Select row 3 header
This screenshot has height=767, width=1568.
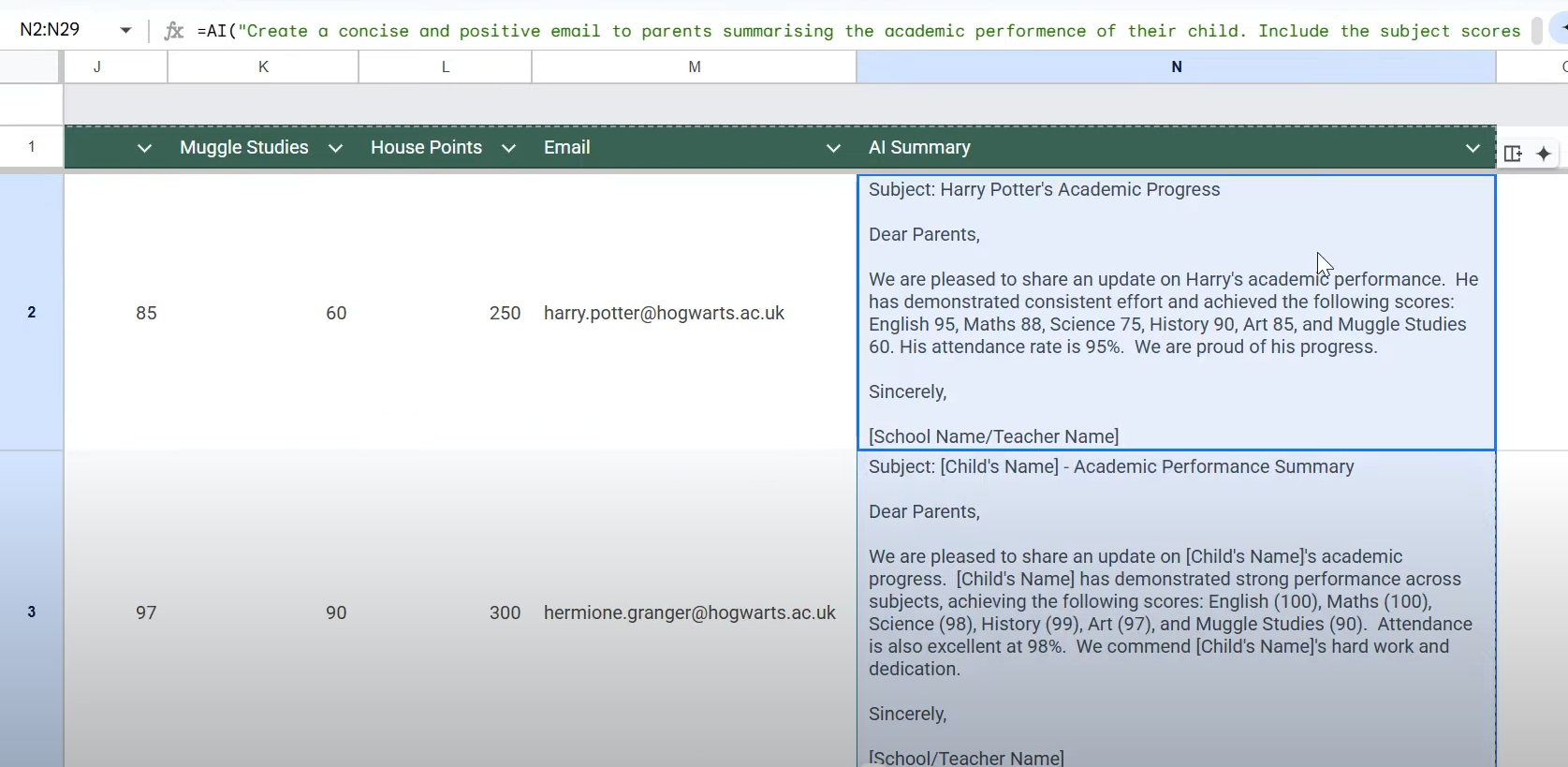tap(32, 612)
